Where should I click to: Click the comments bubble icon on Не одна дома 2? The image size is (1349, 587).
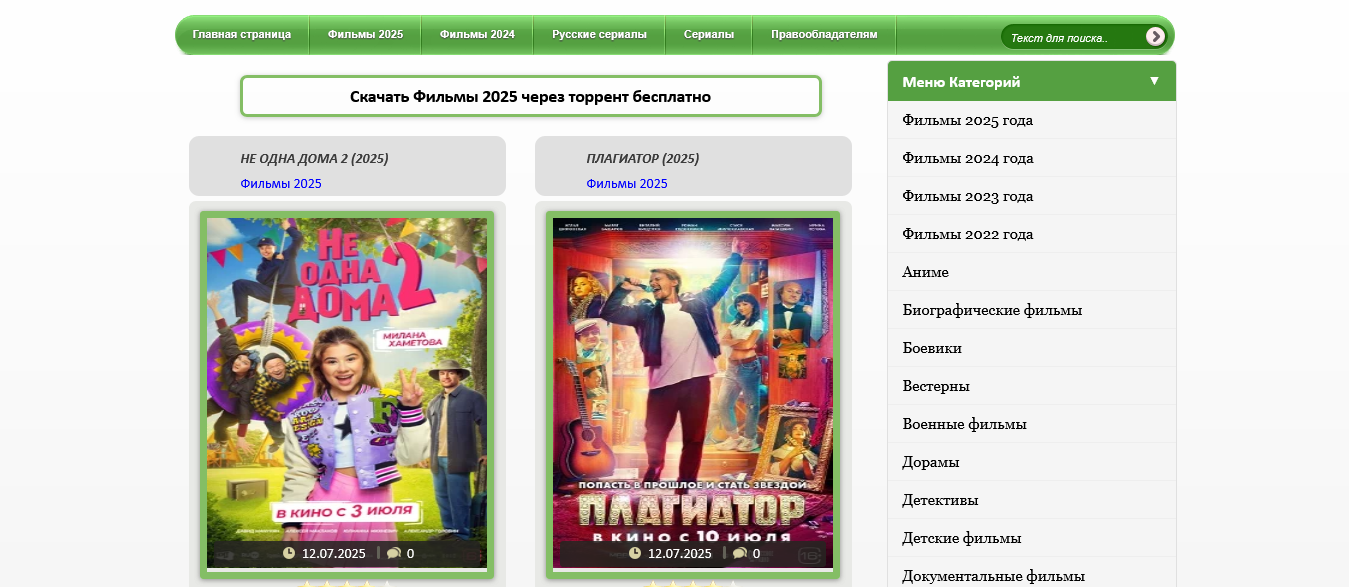(x=394, y=553)
